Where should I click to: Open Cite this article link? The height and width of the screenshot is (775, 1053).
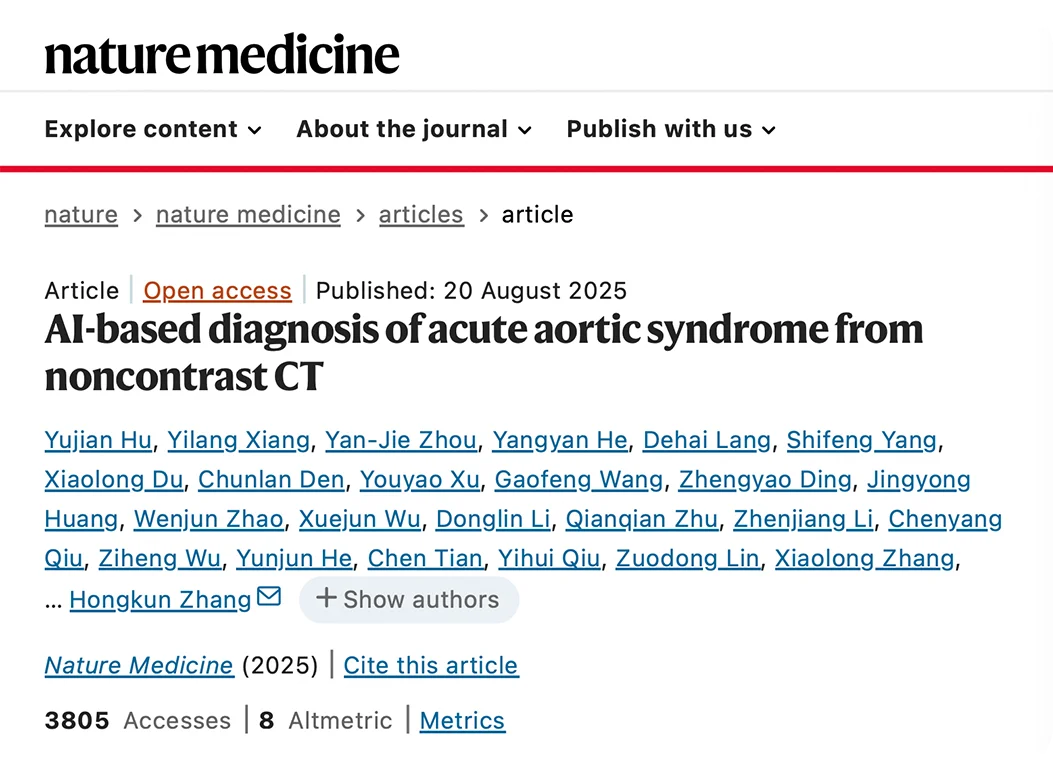point(431,665)
